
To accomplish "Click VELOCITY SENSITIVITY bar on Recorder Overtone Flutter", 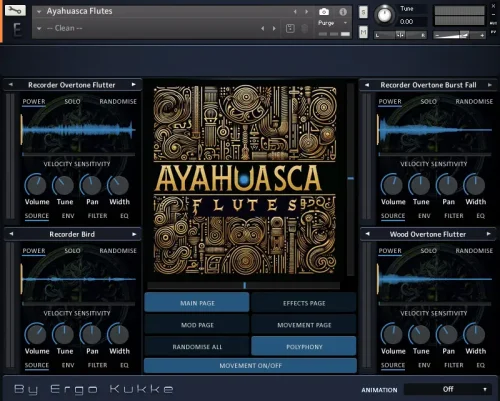I will pos(79,155).
